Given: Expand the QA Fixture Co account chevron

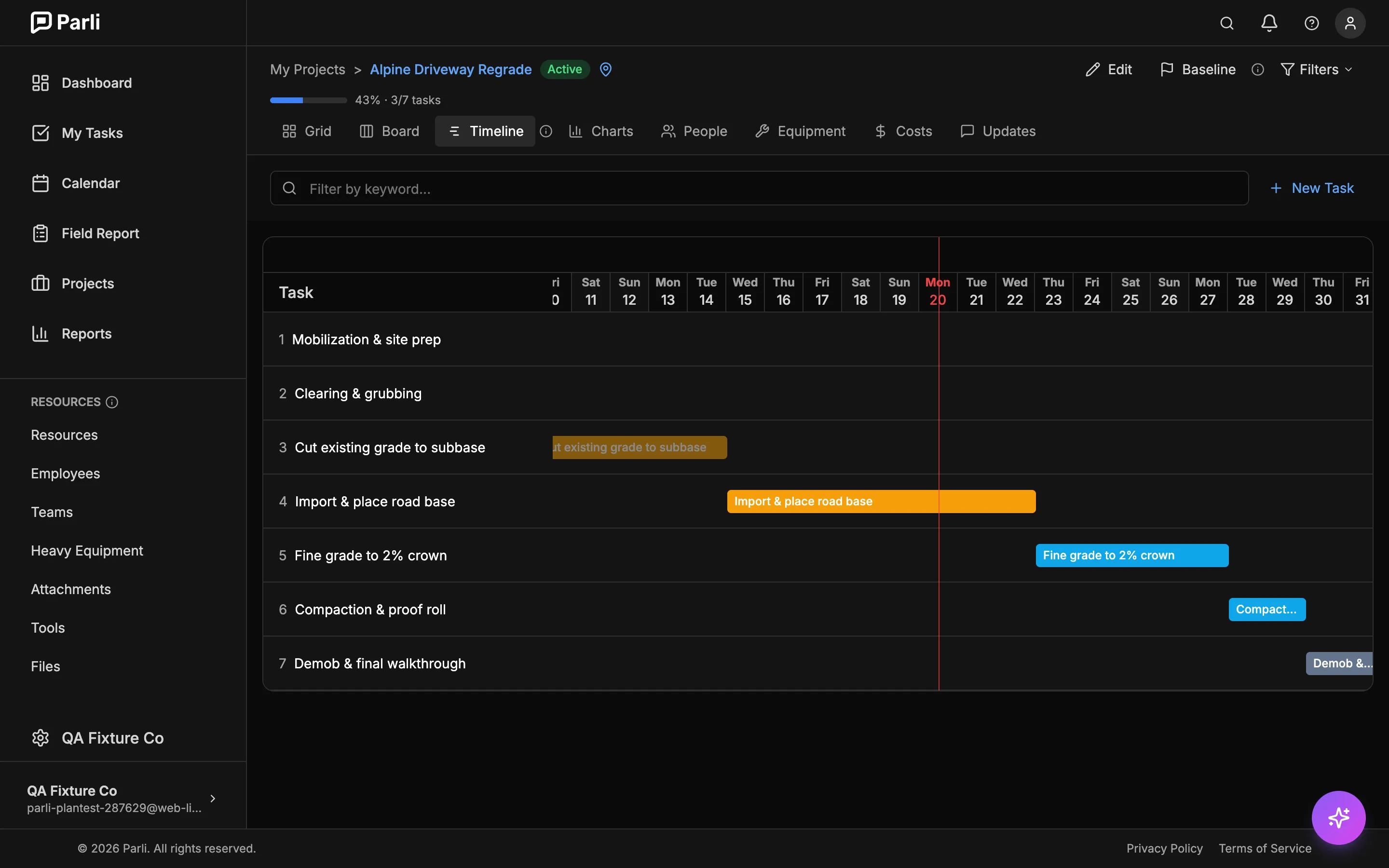Looking at the screenshot, I should [213, 799].
